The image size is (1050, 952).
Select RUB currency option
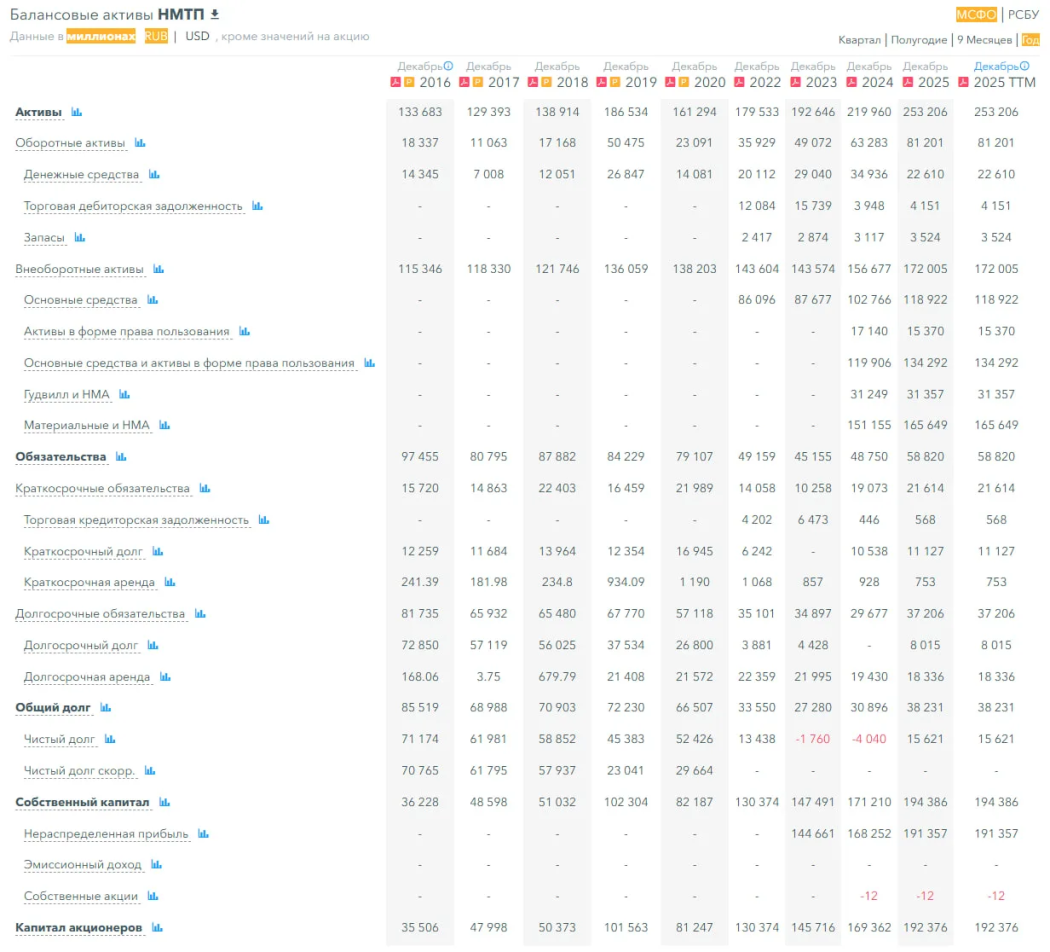[x=156, y=36]
